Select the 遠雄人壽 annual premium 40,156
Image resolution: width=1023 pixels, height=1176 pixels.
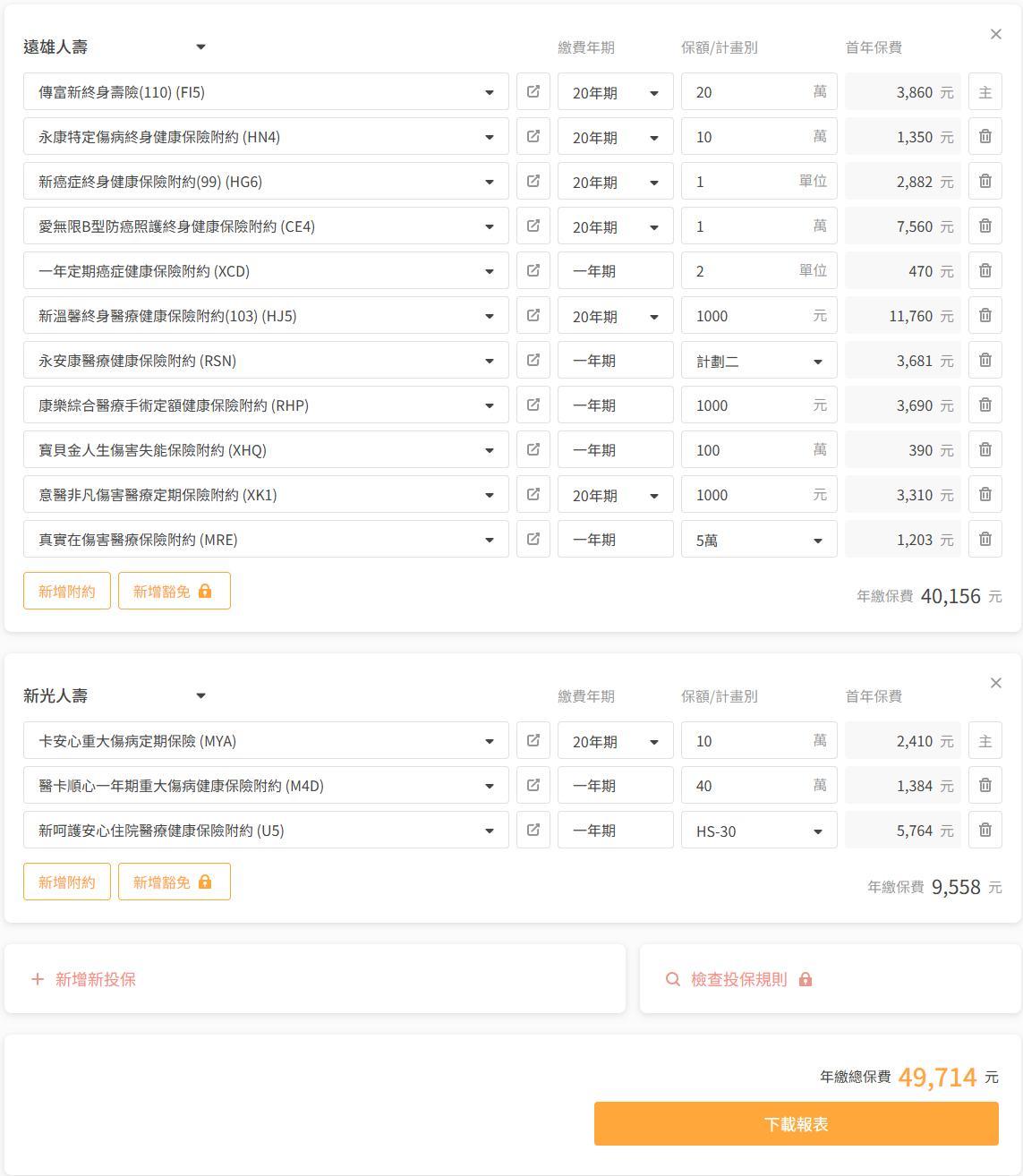pos(951,596)
